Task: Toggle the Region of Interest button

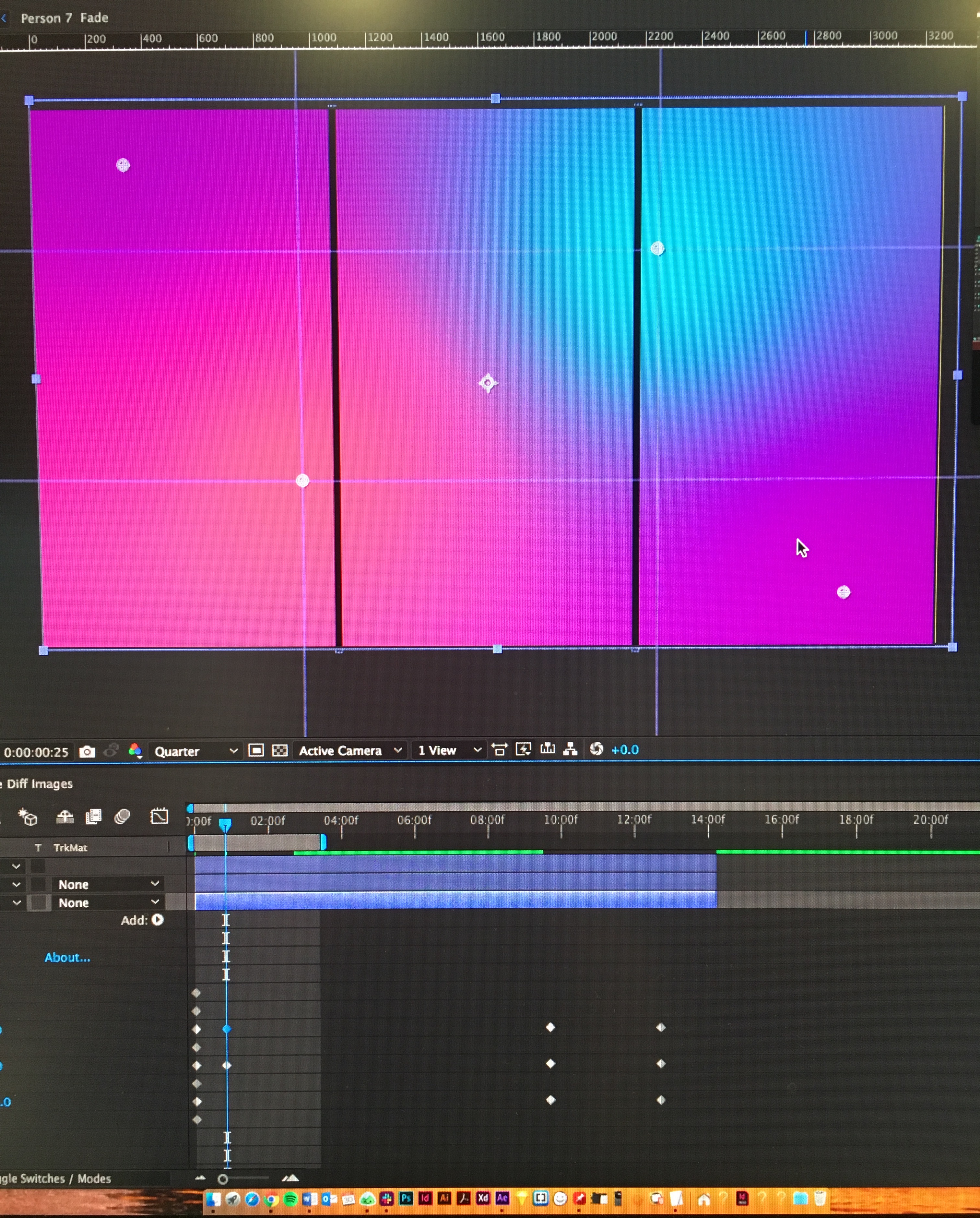Action: click(256, 750)
